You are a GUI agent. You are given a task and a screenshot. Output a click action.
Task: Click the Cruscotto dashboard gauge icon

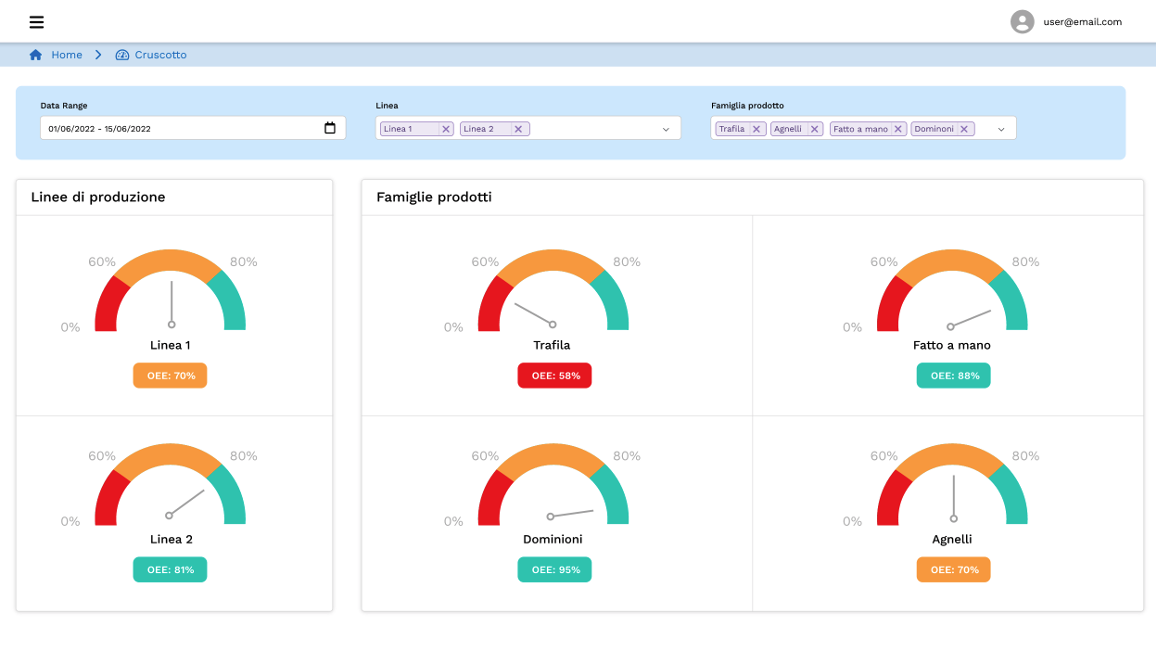tap(122, 55)
